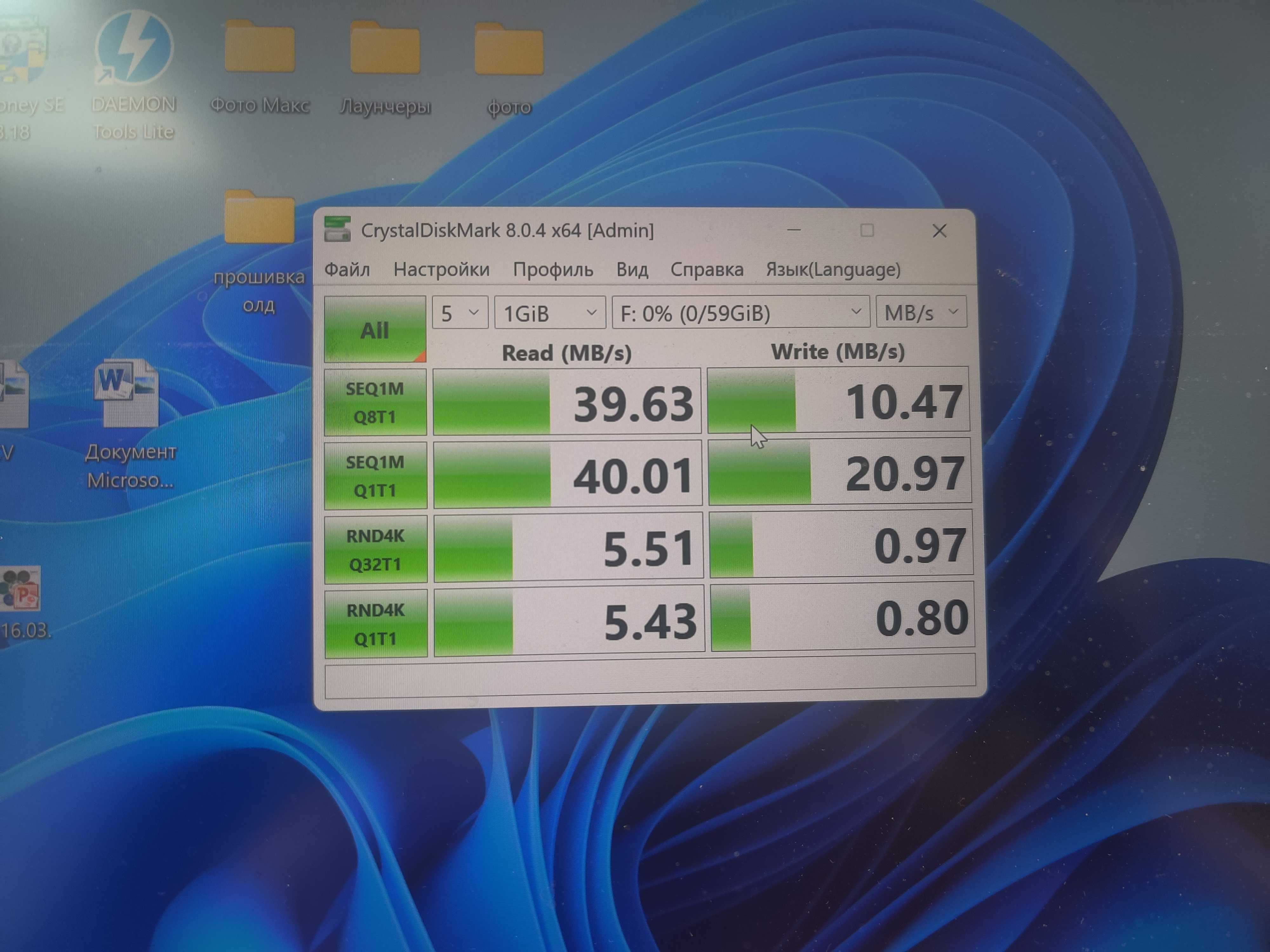This screenshot has width=1270, height=952.
Task: Open the Язык(Language) menu
Action: click(833, 269)
